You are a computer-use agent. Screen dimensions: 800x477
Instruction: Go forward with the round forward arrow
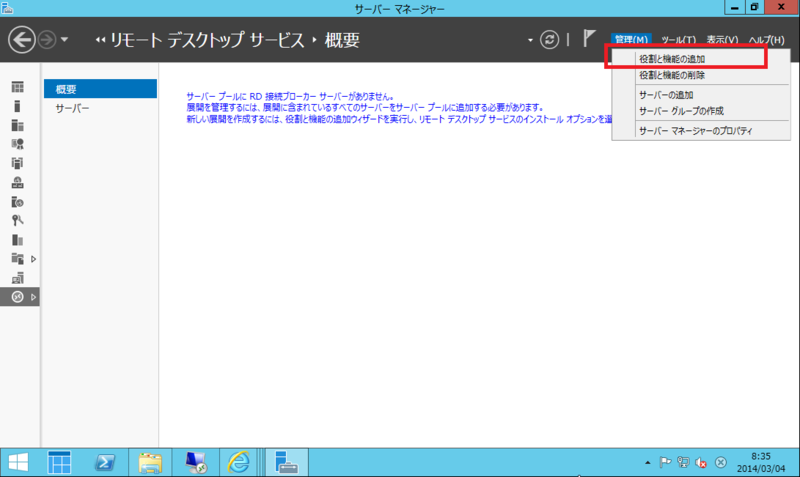point(47,39)
